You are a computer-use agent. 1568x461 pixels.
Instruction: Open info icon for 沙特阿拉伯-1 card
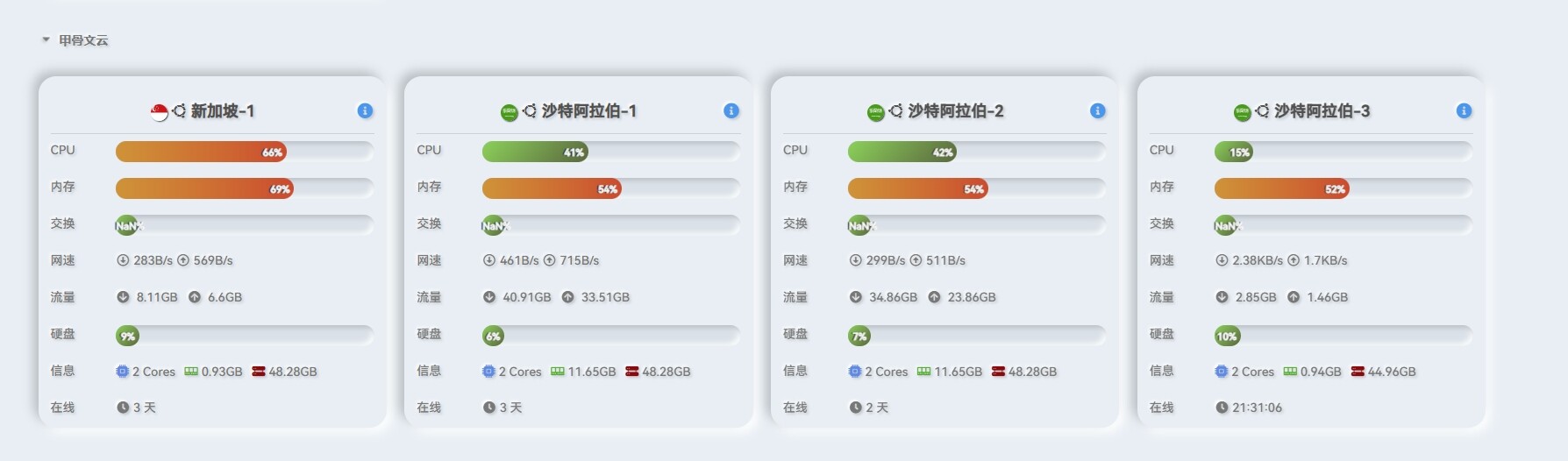731,110
